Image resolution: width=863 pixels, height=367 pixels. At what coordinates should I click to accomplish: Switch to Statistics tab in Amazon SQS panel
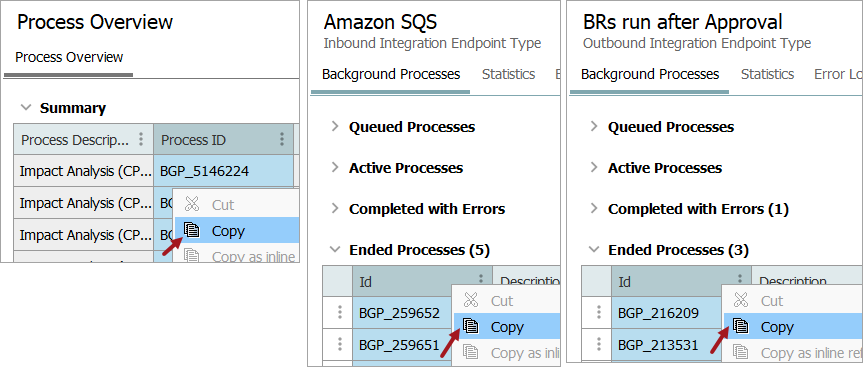509,74
